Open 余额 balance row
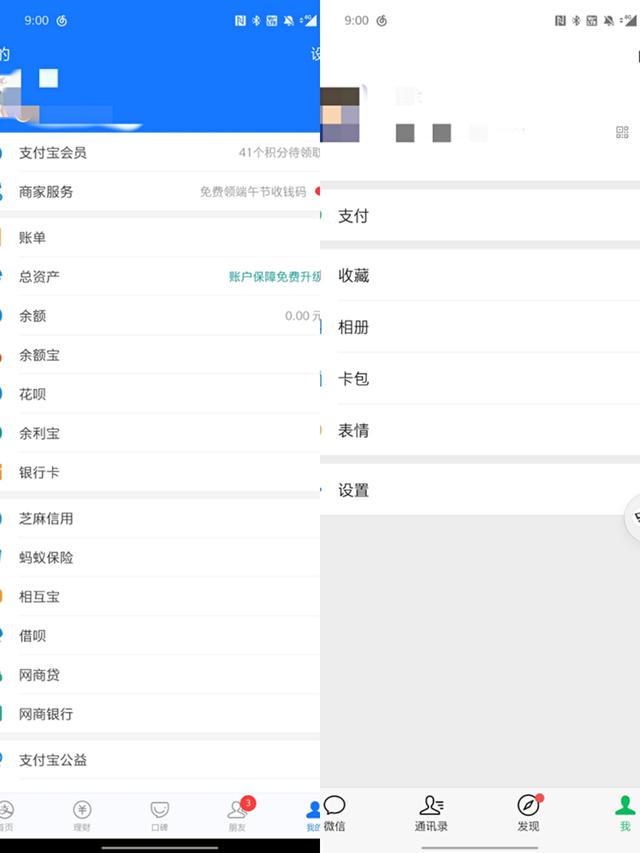 click(x=160, y=316)
